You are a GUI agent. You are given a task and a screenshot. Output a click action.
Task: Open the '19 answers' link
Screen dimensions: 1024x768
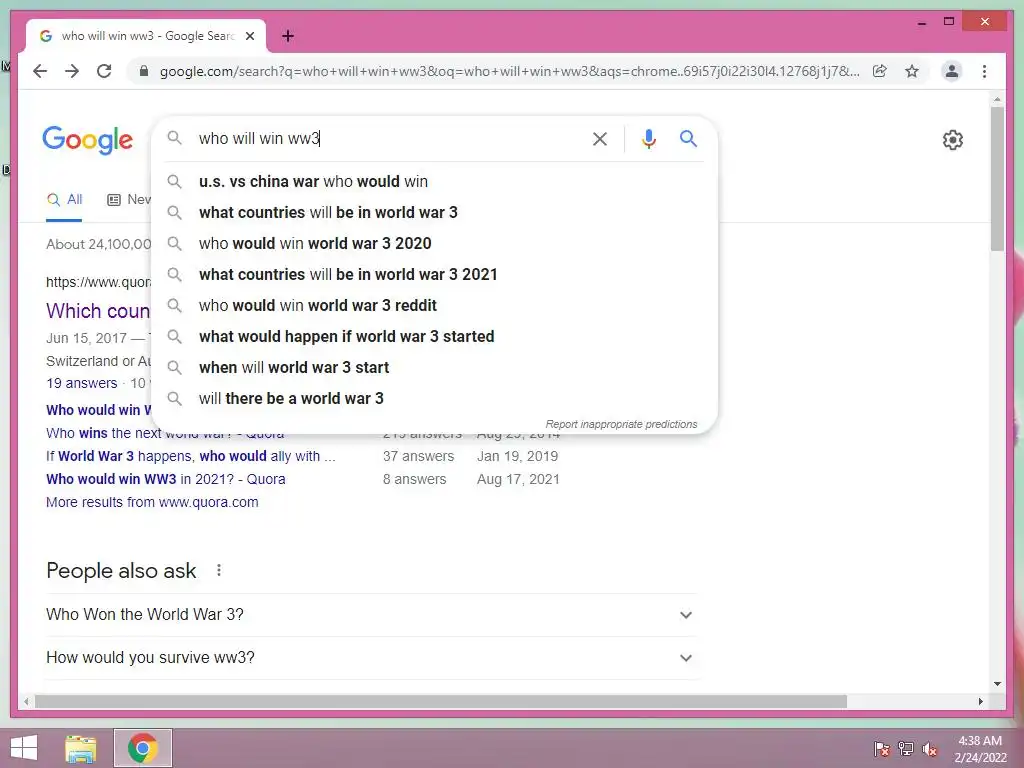pyautogui.click(x=82, y=383)
